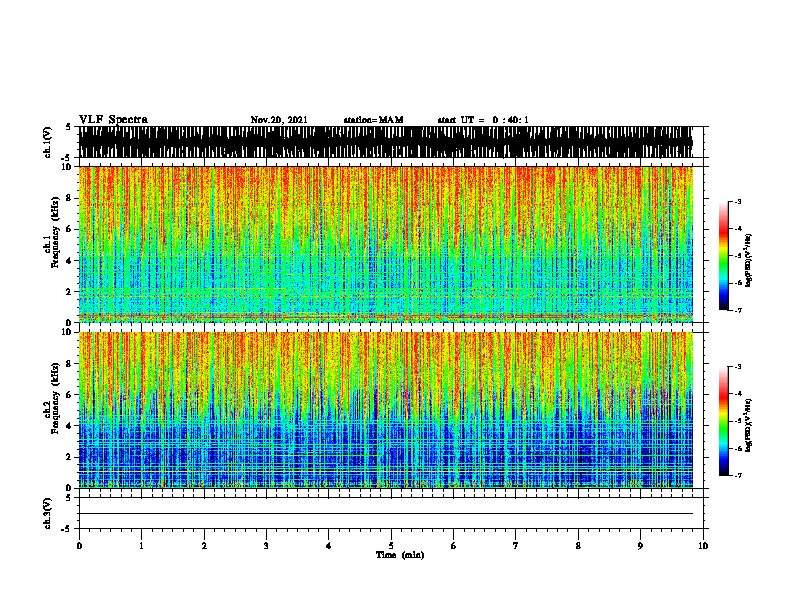Click the VLF Spectra title text
This screenshot has height=612, width=792.
coord(113,120)
